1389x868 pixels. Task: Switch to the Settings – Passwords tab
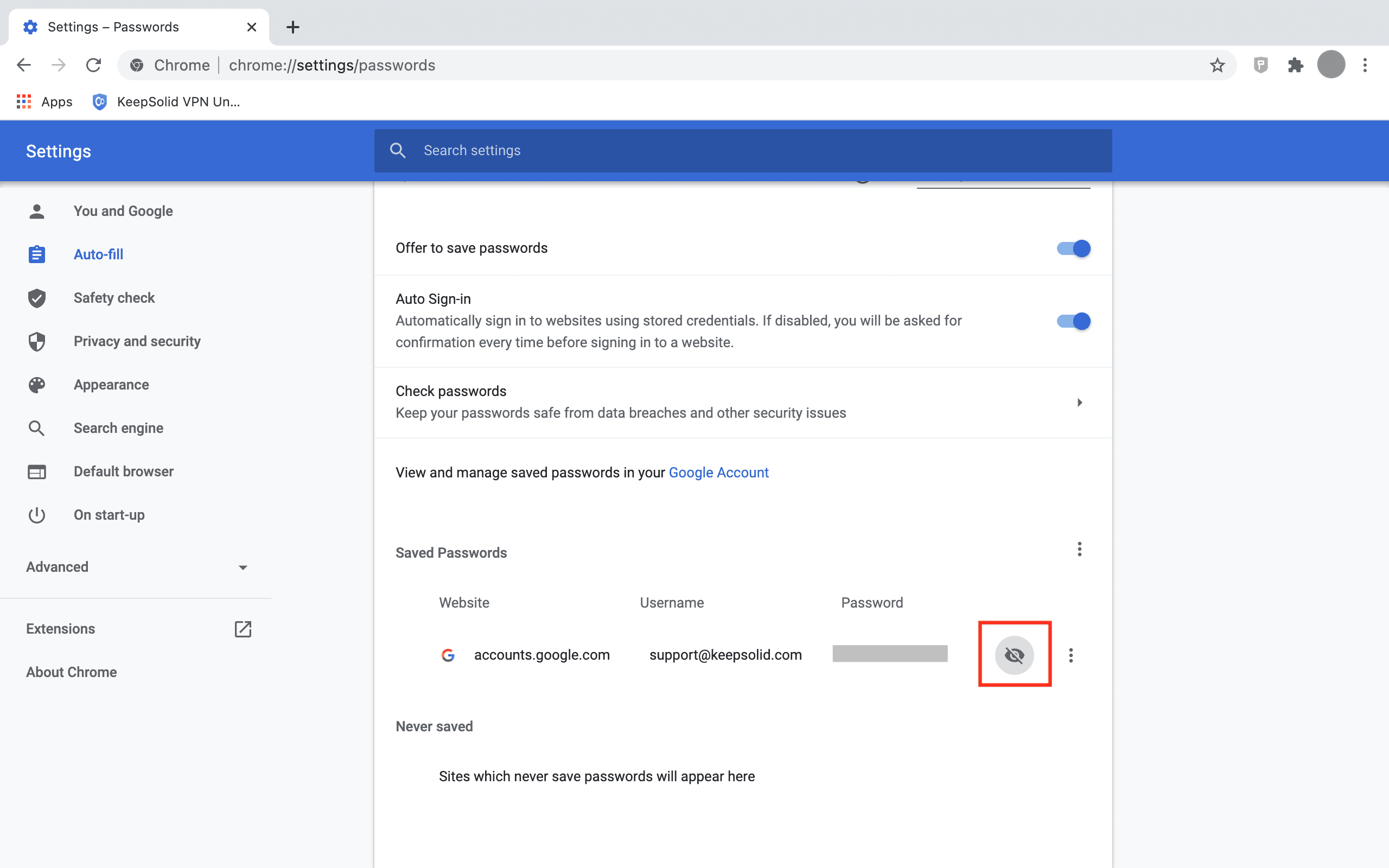[x=113, y=27]
